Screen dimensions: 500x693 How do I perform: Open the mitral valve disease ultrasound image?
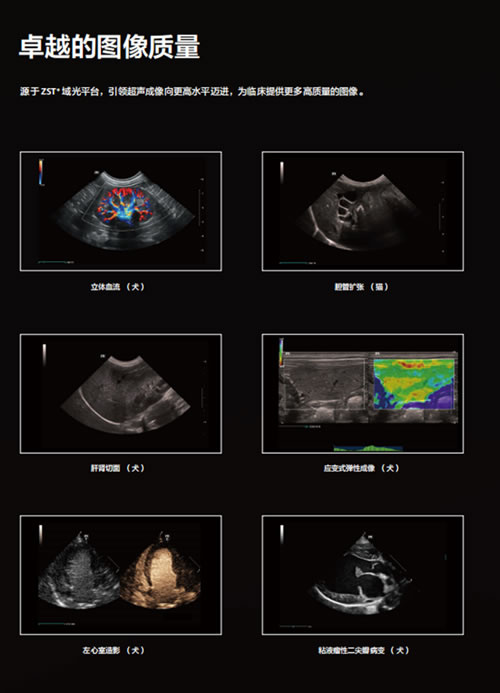363,575
